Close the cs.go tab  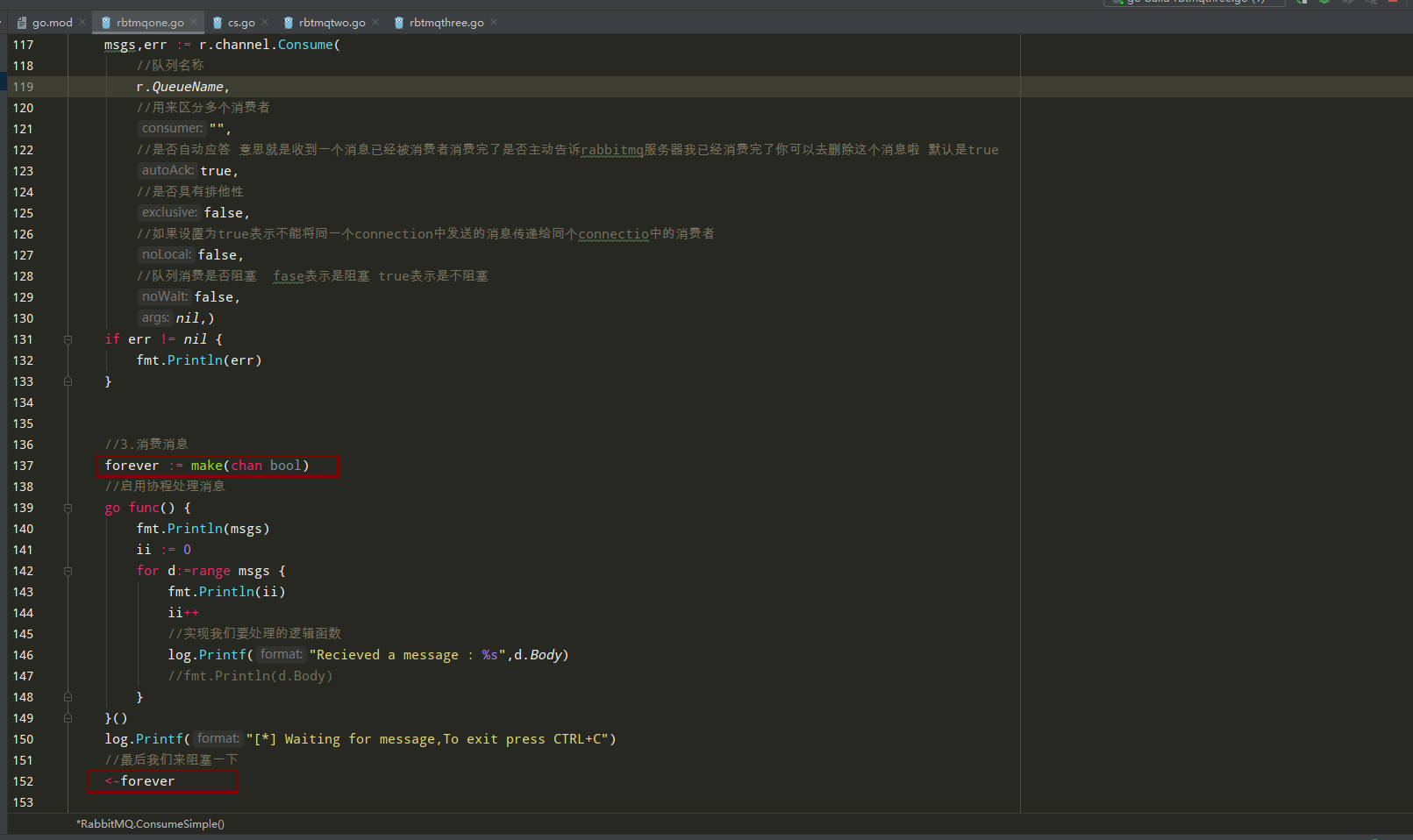point(265,22)
